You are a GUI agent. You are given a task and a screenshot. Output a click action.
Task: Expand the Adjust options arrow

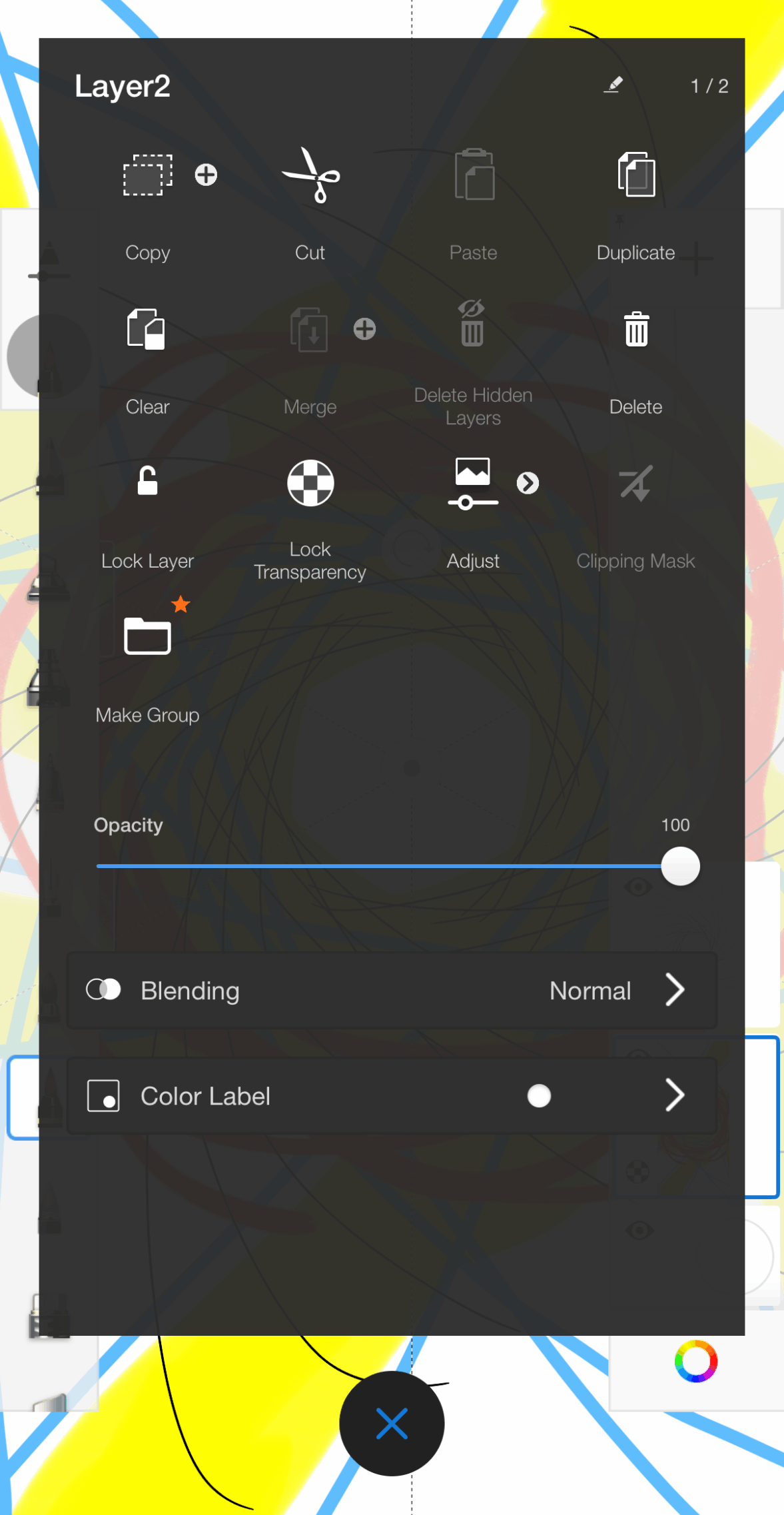(x=528, y=483)
